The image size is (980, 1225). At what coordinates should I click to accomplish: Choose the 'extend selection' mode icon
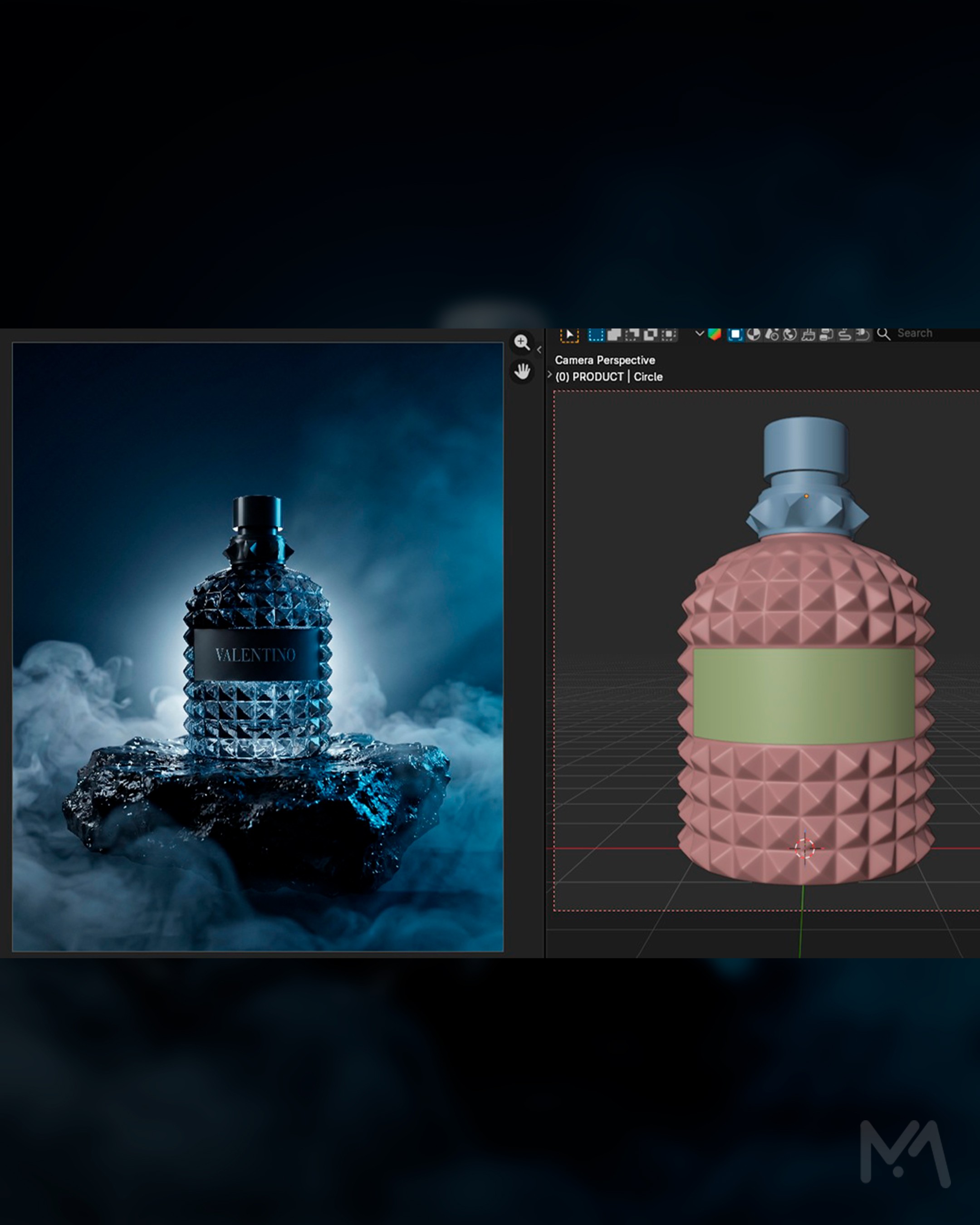pyautogui.click(x=614, y=335)
